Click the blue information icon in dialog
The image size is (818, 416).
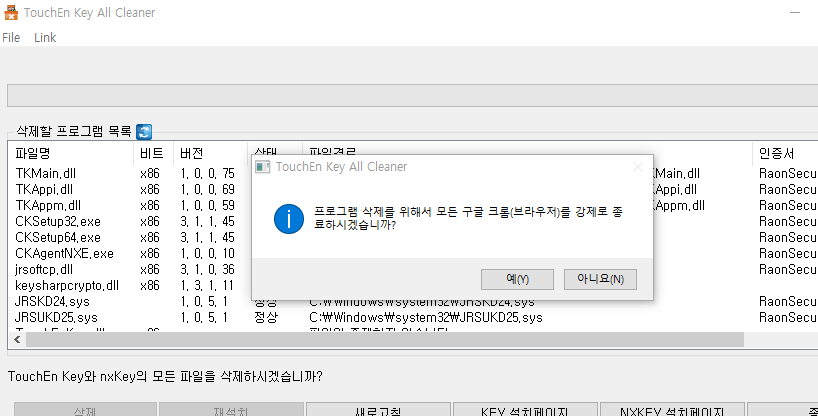coord(288,219)
